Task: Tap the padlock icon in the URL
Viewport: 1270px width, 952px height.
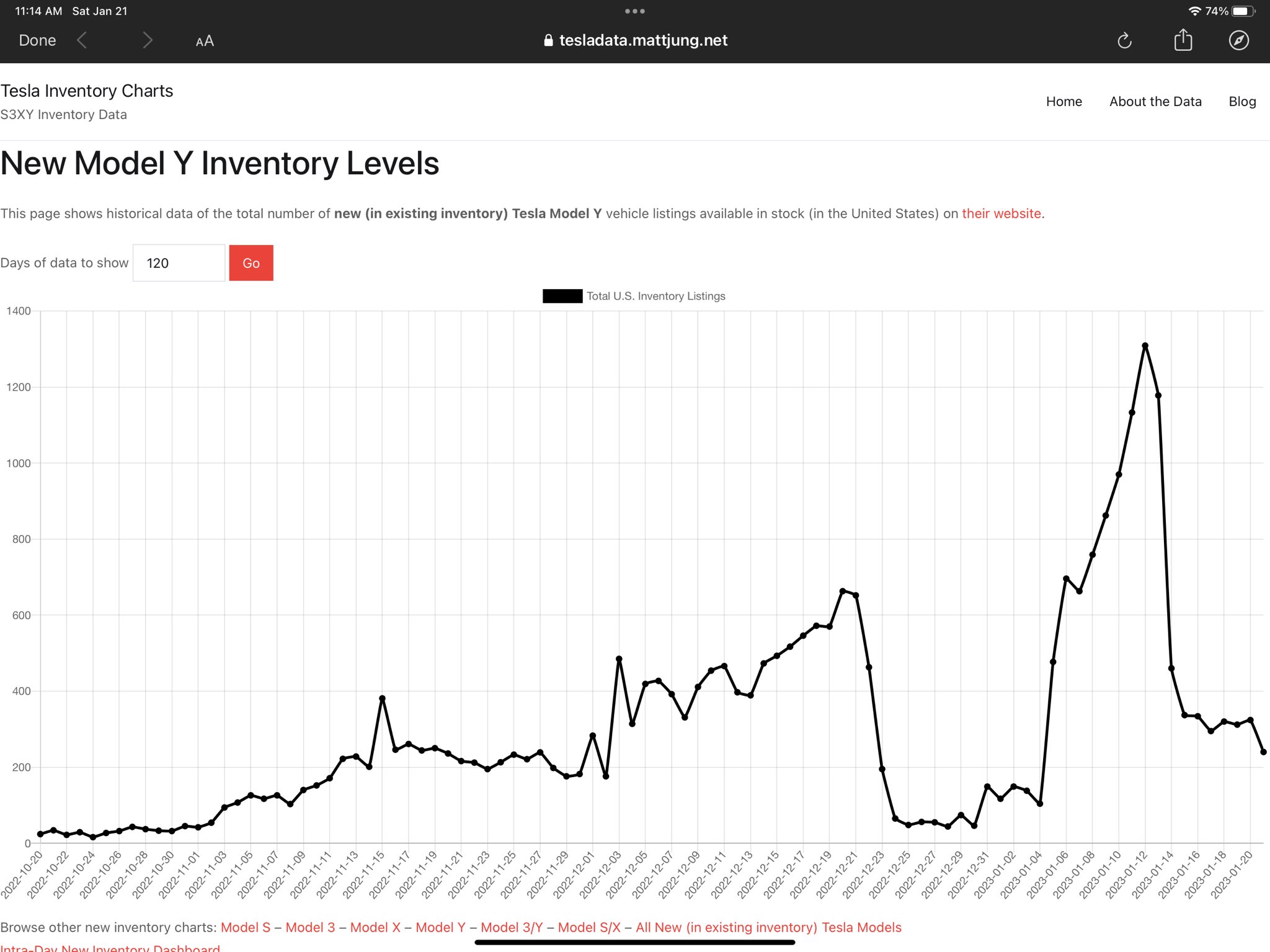Action: pos(548,40)
